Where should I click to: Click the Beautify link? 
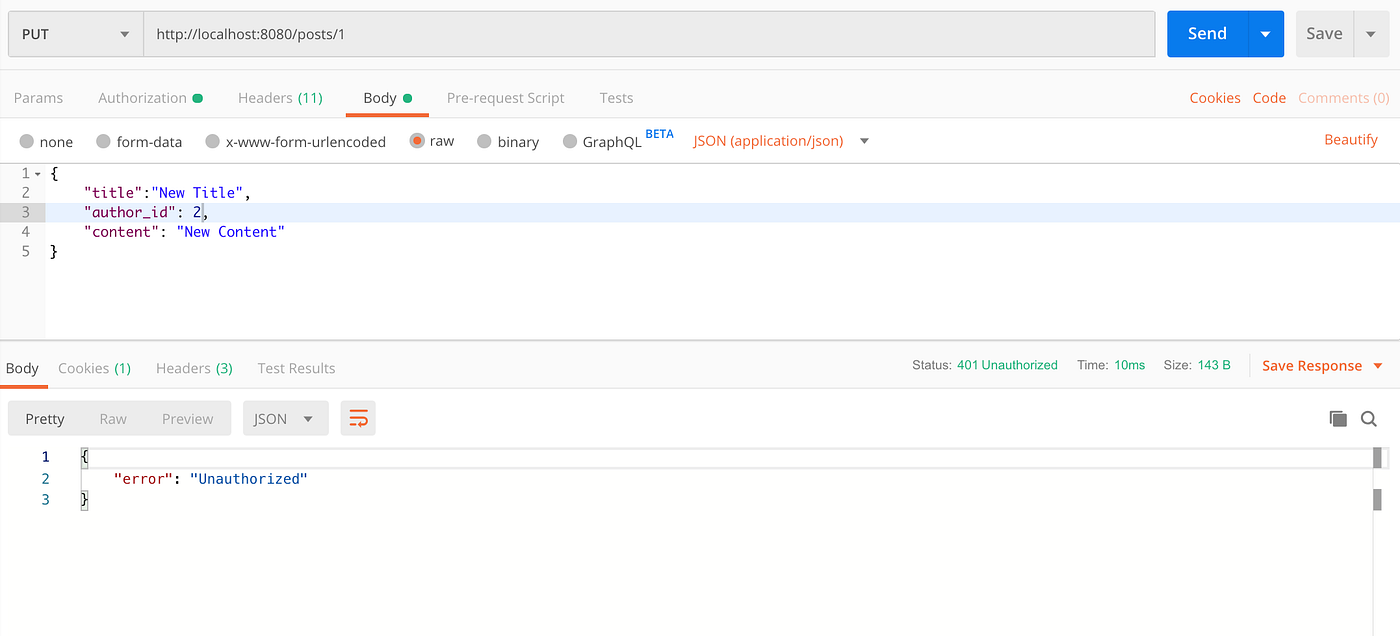click(1351, 140)
